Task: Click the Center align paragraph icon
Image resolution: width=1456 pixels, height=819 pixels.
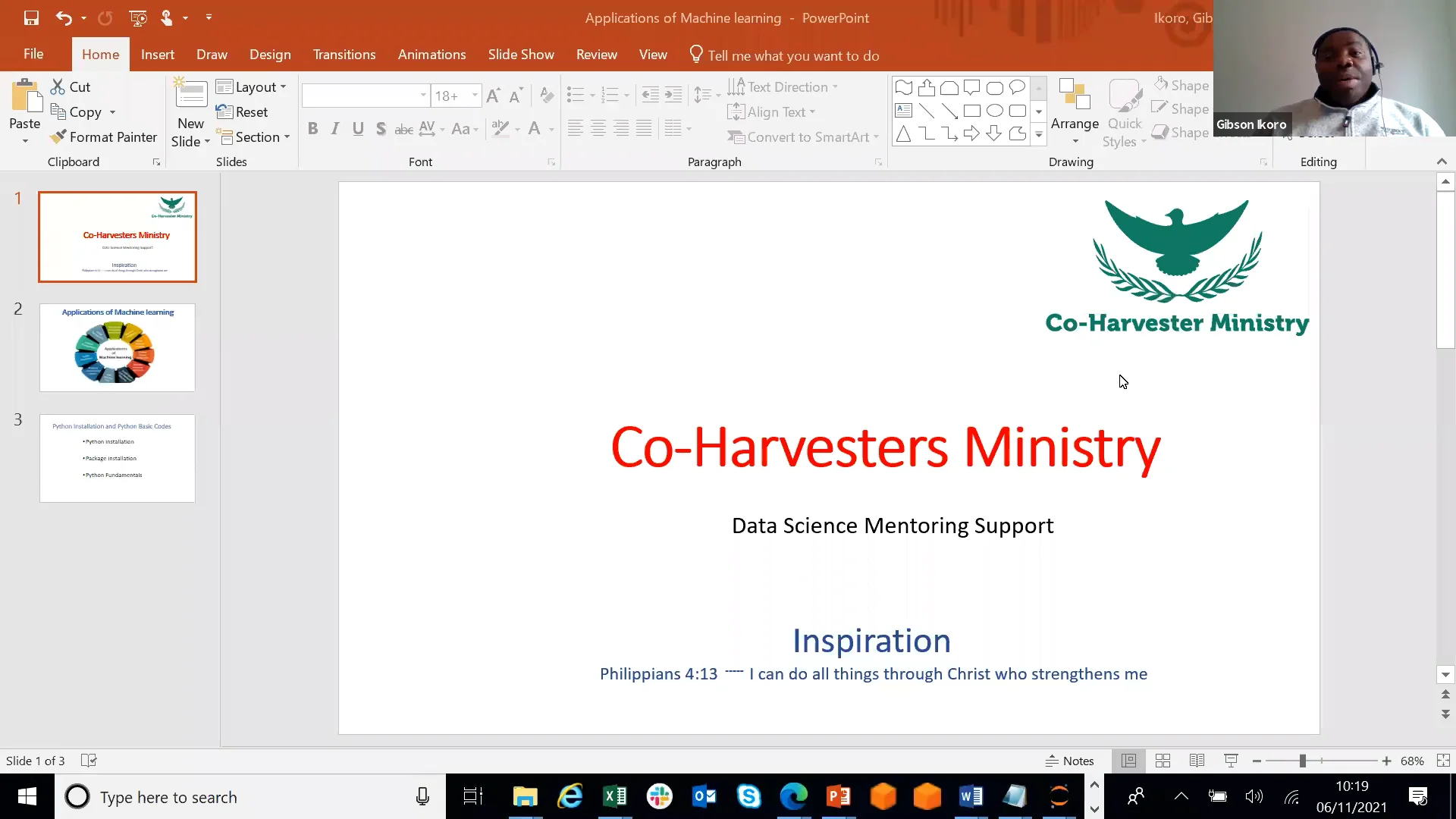Action: (598, 129)
